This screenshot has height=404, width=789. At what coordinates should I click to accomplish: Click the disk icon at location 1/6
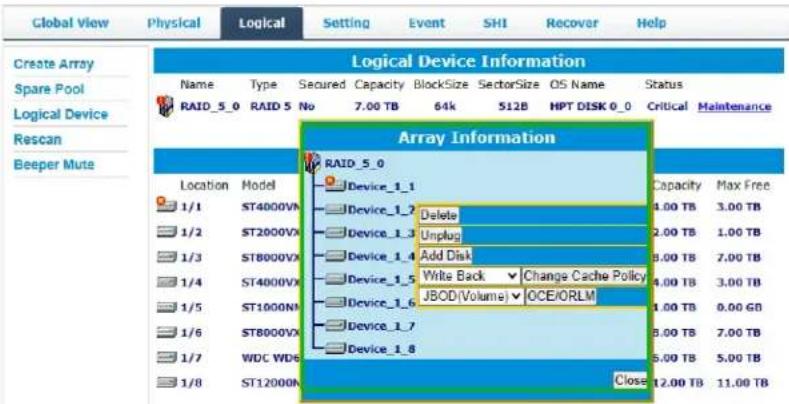(167, 333)
